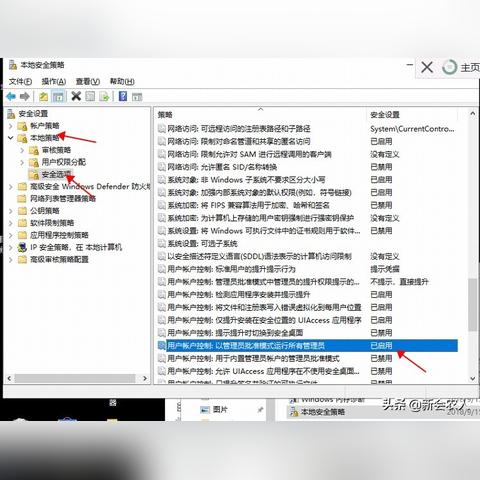Expand 高级安全 Windows Defender 防火墙 node
This screenshot has width=480, height=480.
tap(11, 187)
